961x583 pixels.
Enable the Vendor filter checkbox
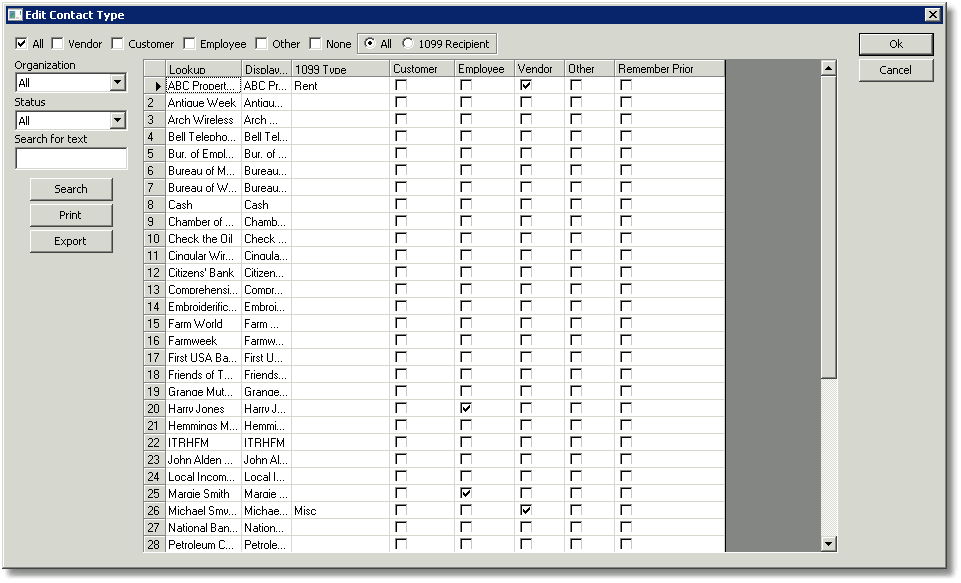(58, 44)
